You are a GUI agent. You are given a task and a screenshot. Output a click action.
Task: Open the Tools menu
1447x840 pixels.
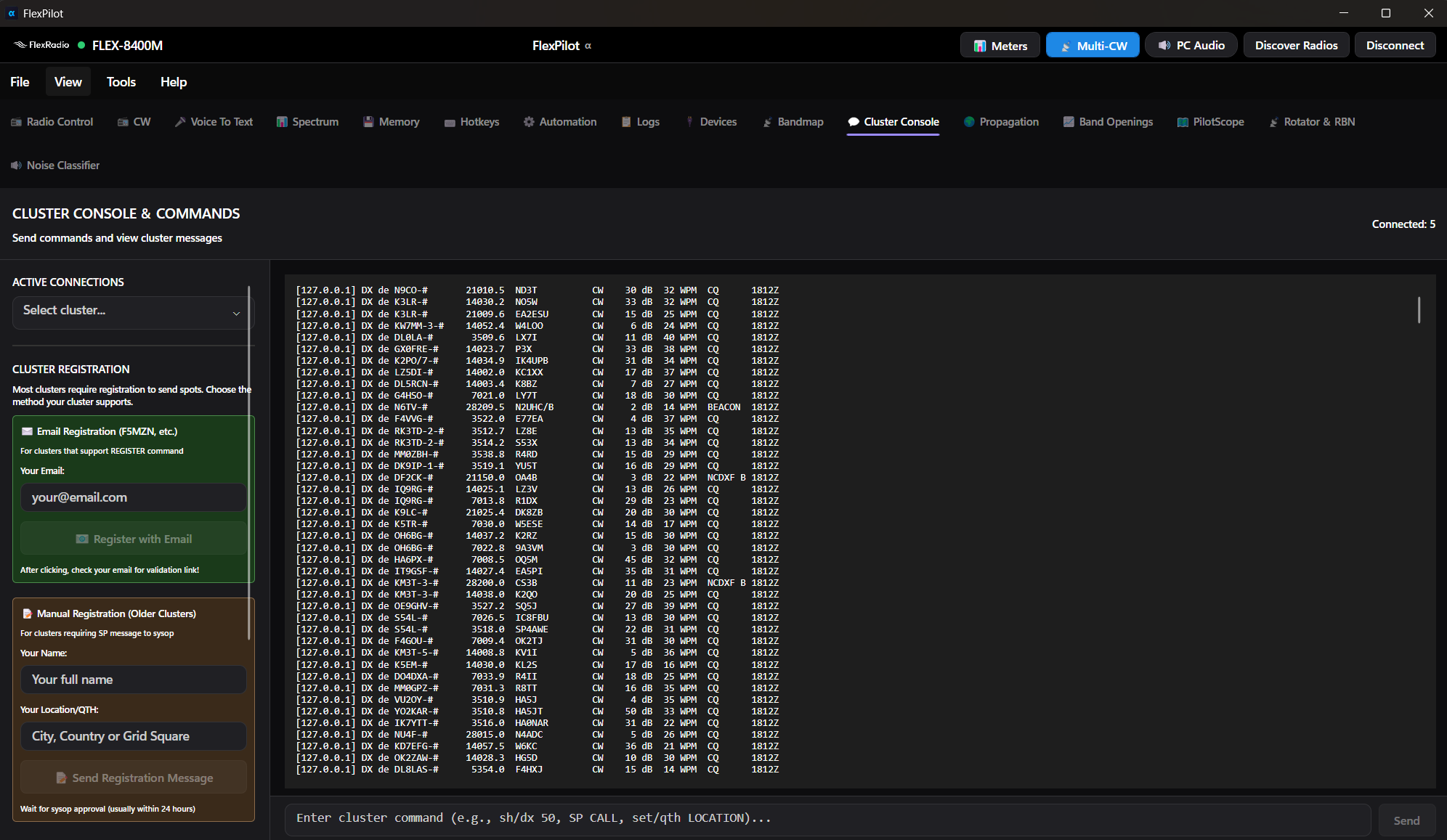[x=121, y=82]
